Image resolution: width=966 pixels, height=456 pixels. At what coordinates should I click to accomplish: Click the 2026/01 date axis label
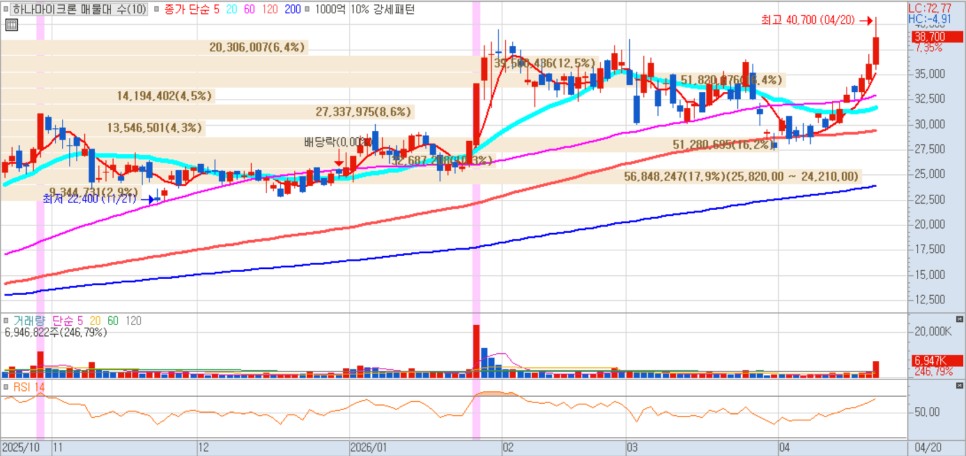pos(367,448)
